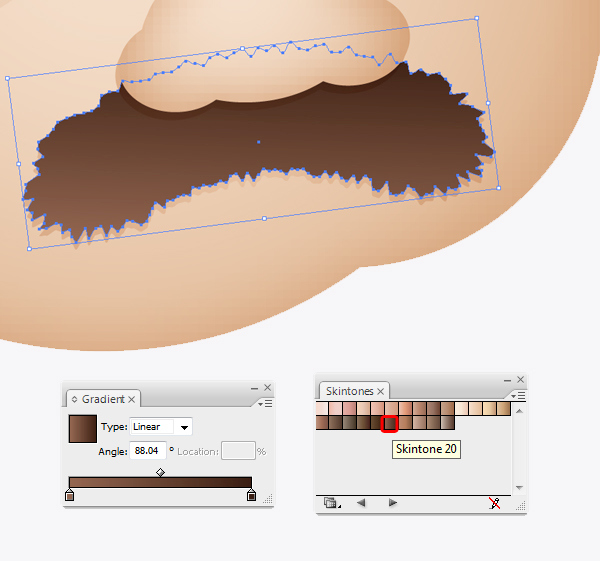Image resolution: width=600 pixels, height=561 pixels.
Task: Open the Gradient panel options menu
Action: (265, 404)
